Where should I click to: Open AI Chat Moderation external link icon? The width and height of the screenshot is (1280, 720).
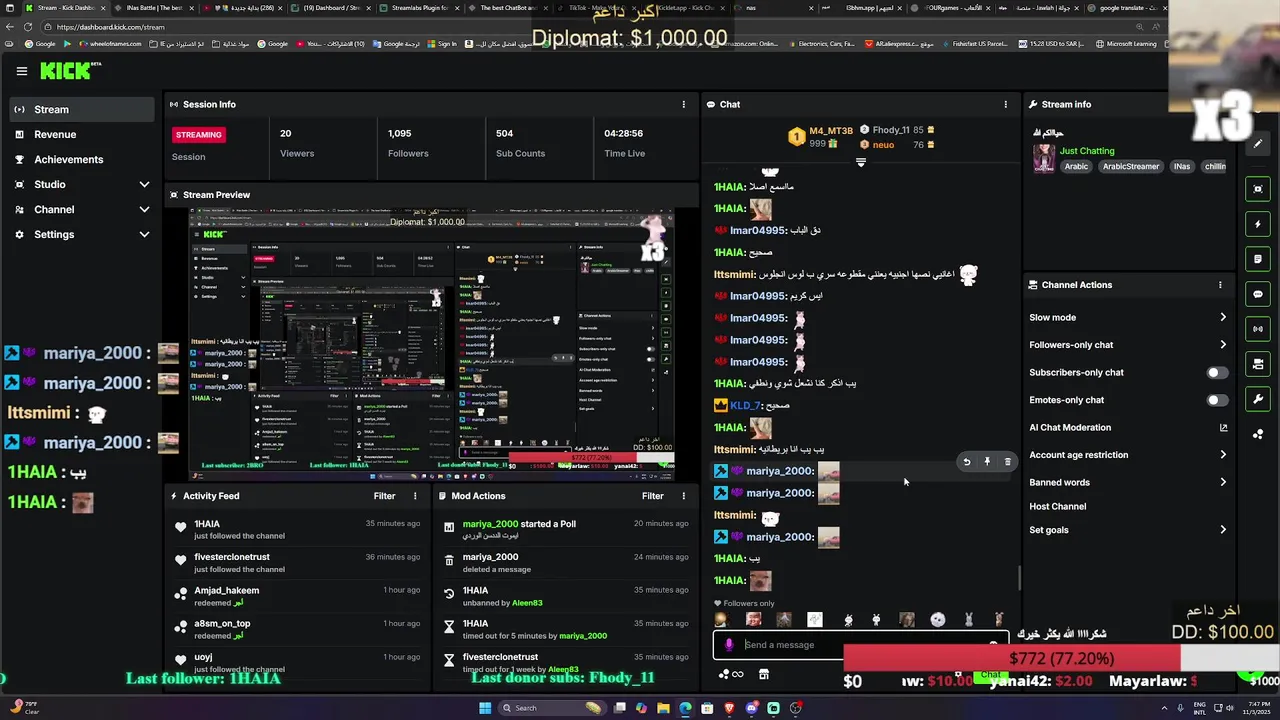tap(1223, 428)
